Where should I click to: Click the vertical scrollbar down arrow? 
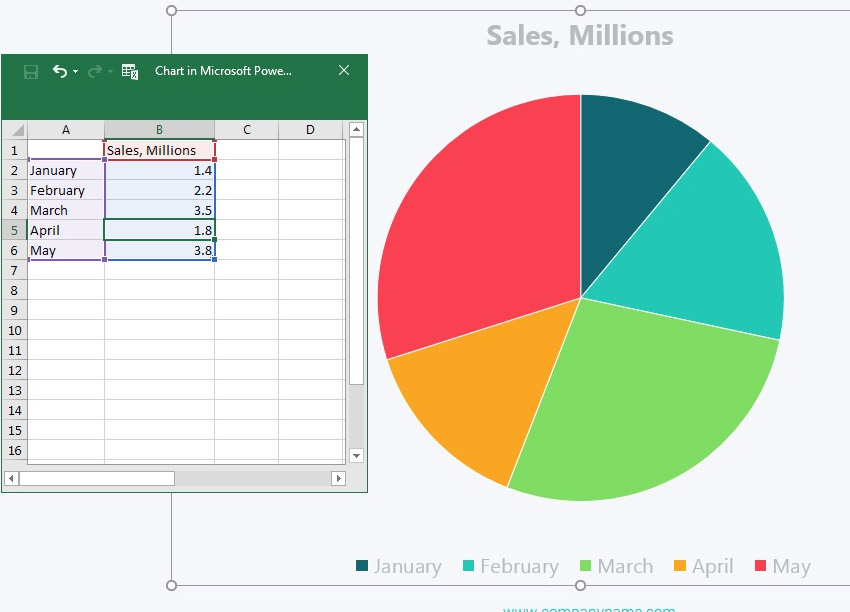click(357, 455)
